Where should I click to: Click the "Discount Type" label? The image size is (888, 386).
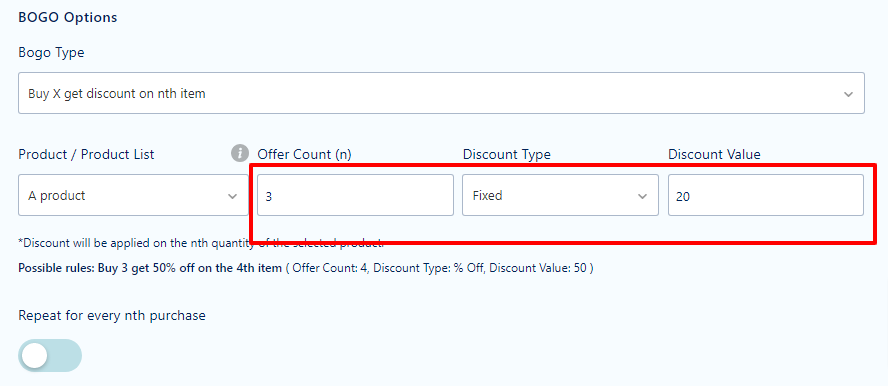point(507,154)
